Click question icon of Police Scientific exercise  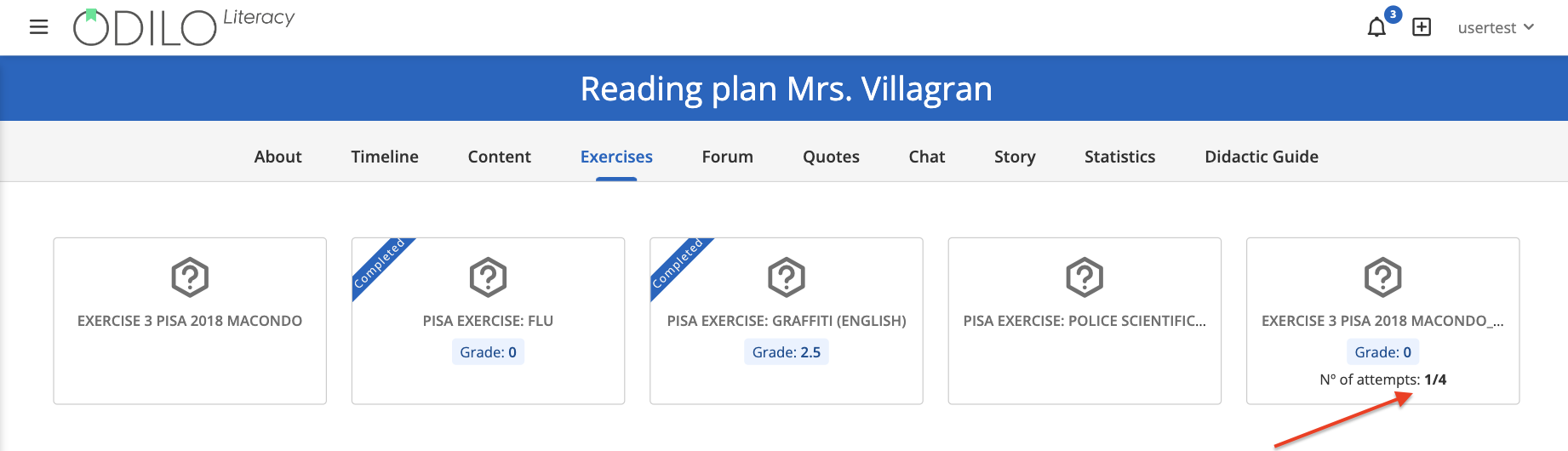point(1084,277)
